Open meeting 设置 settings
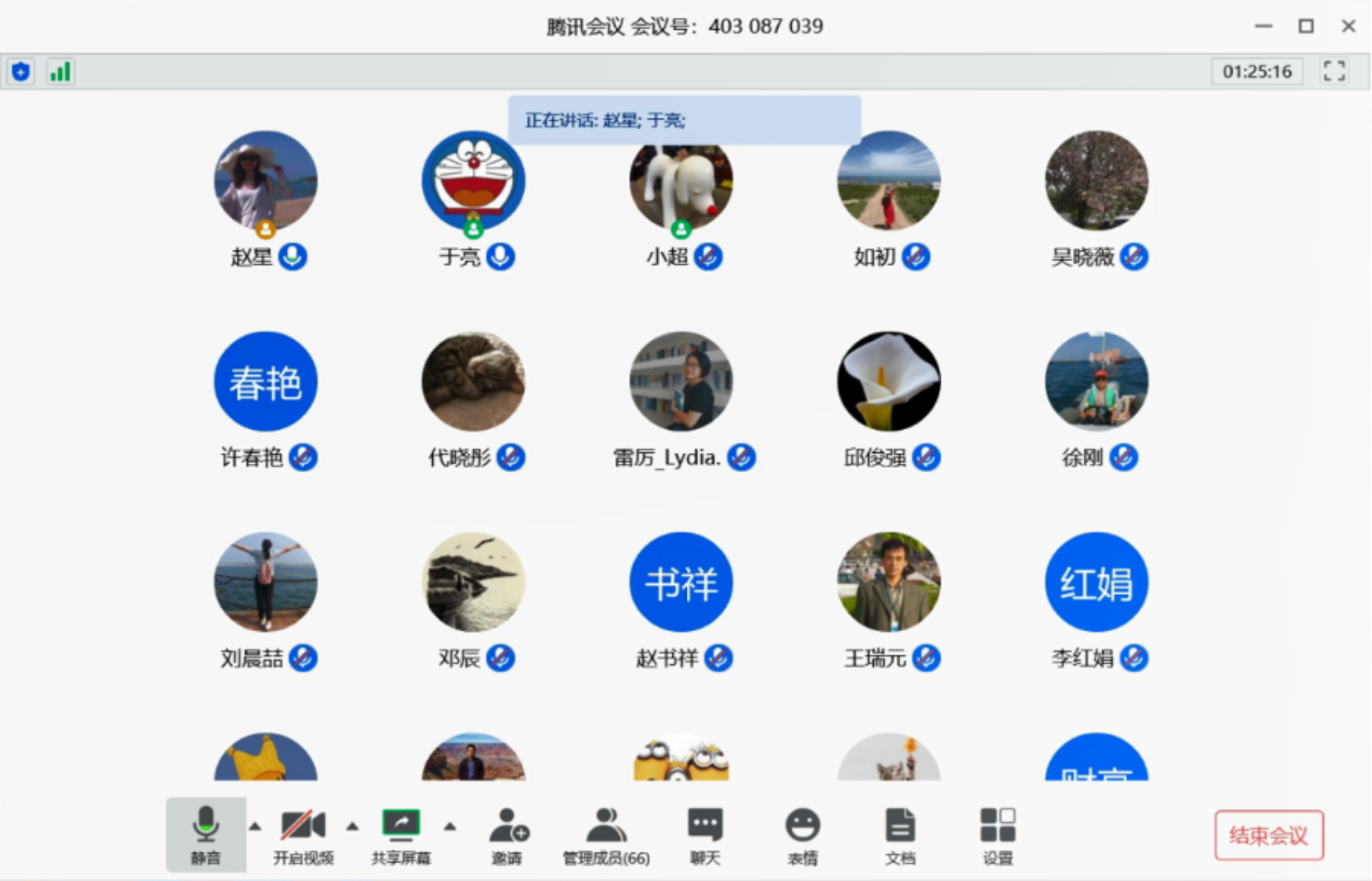Image resolution: width=1372 pixels, height=881 pixels. pos(998,834)
